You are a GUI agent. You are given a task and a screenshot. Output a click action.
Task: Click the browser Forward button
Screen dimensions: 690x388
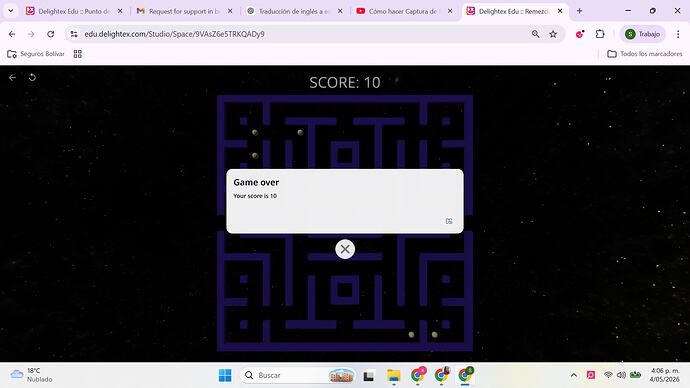[x=31, y=34]
